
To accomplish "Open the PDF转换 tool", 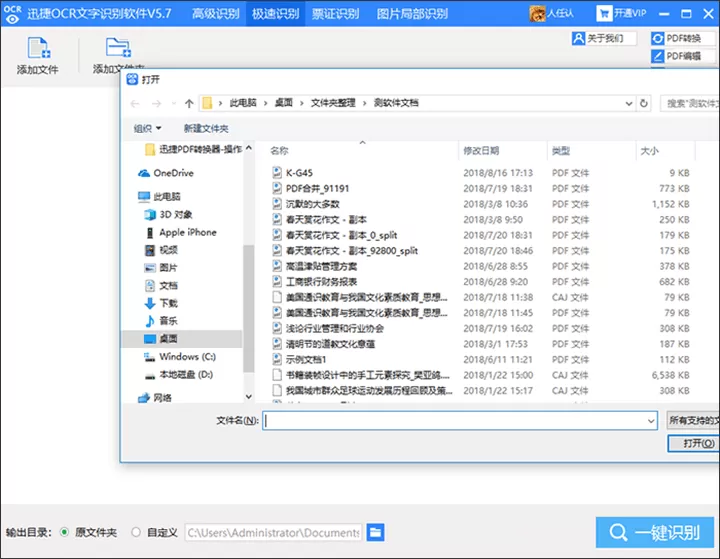I will (x=683, y=38).
